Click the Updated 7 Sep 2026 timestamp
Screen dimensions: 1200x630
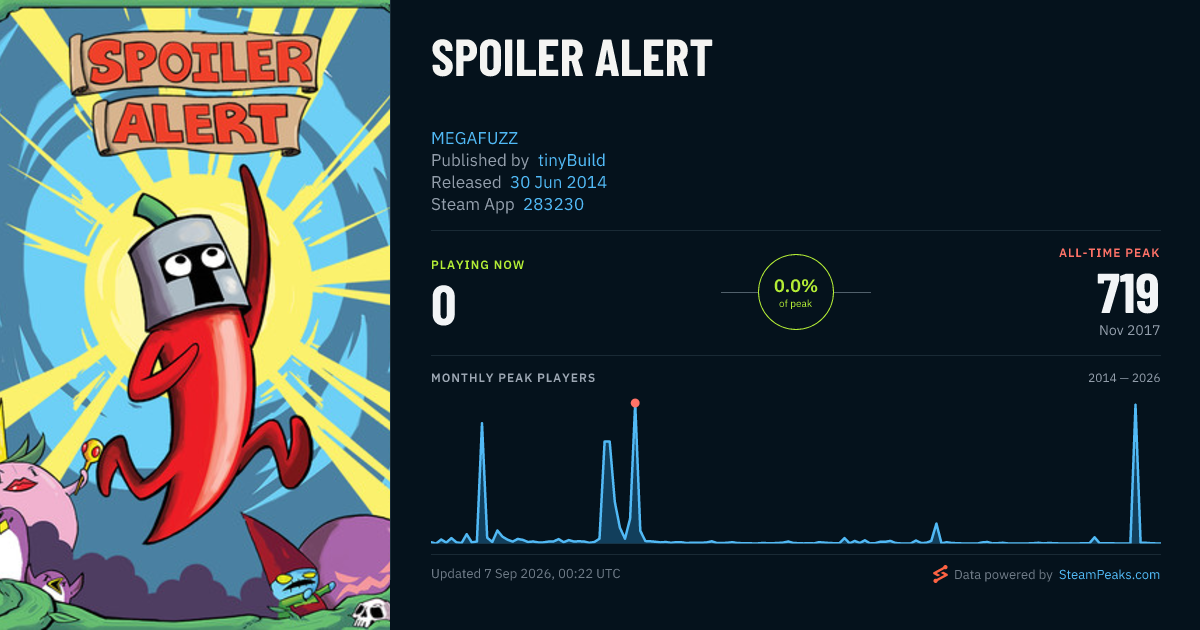pyautogui.click(x=526, y=574)
